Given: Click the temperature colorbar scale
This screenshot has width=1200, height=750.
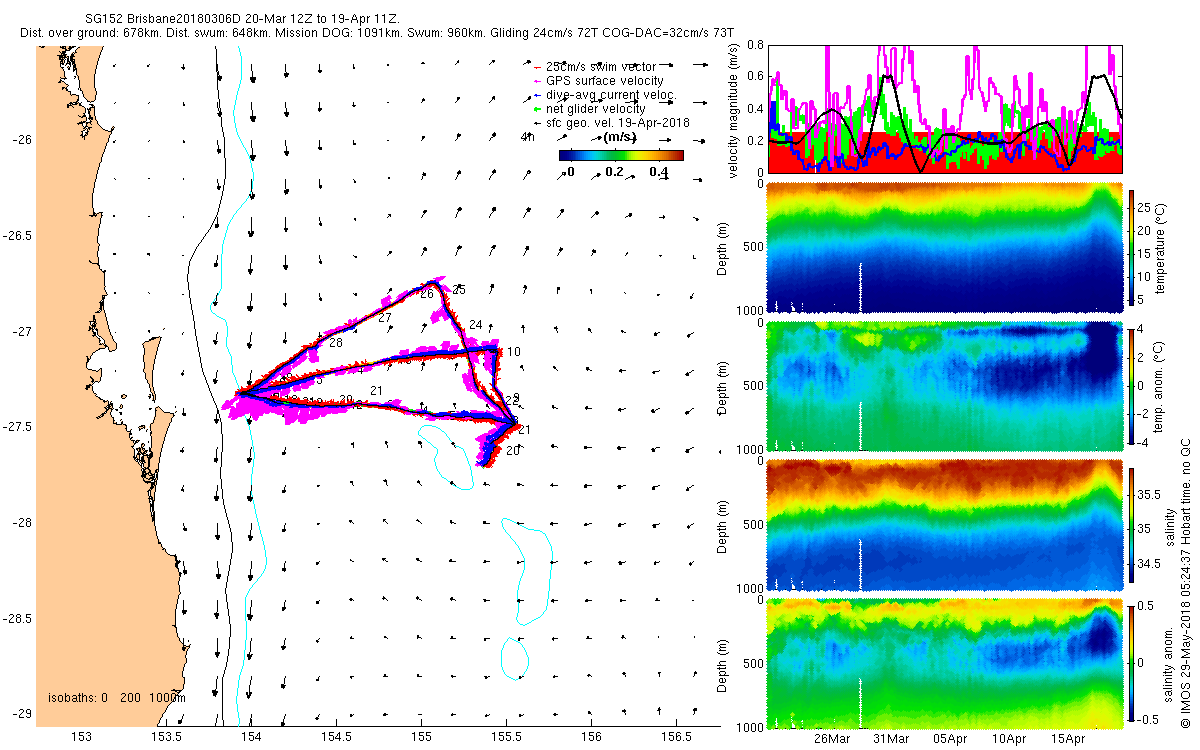Looking at the screenshot, I should (x=1132, y=248).
